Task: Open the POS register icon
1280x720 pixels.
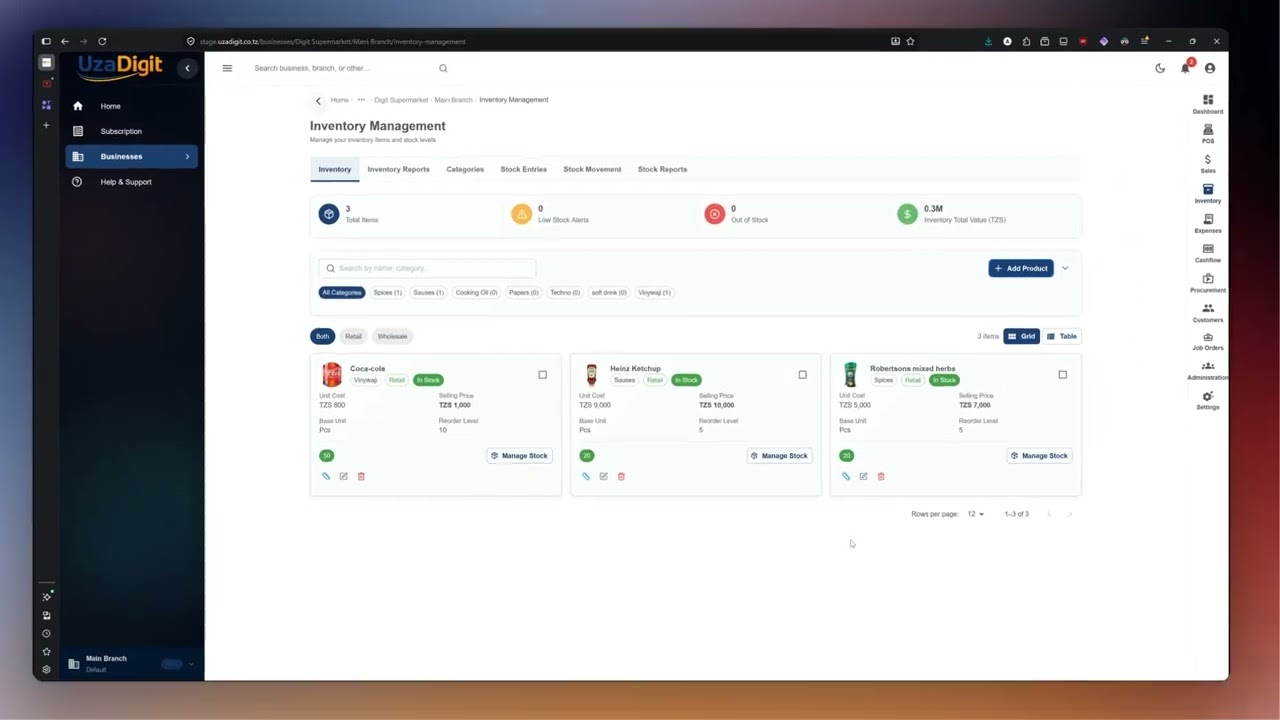Action: (1208, 134)
